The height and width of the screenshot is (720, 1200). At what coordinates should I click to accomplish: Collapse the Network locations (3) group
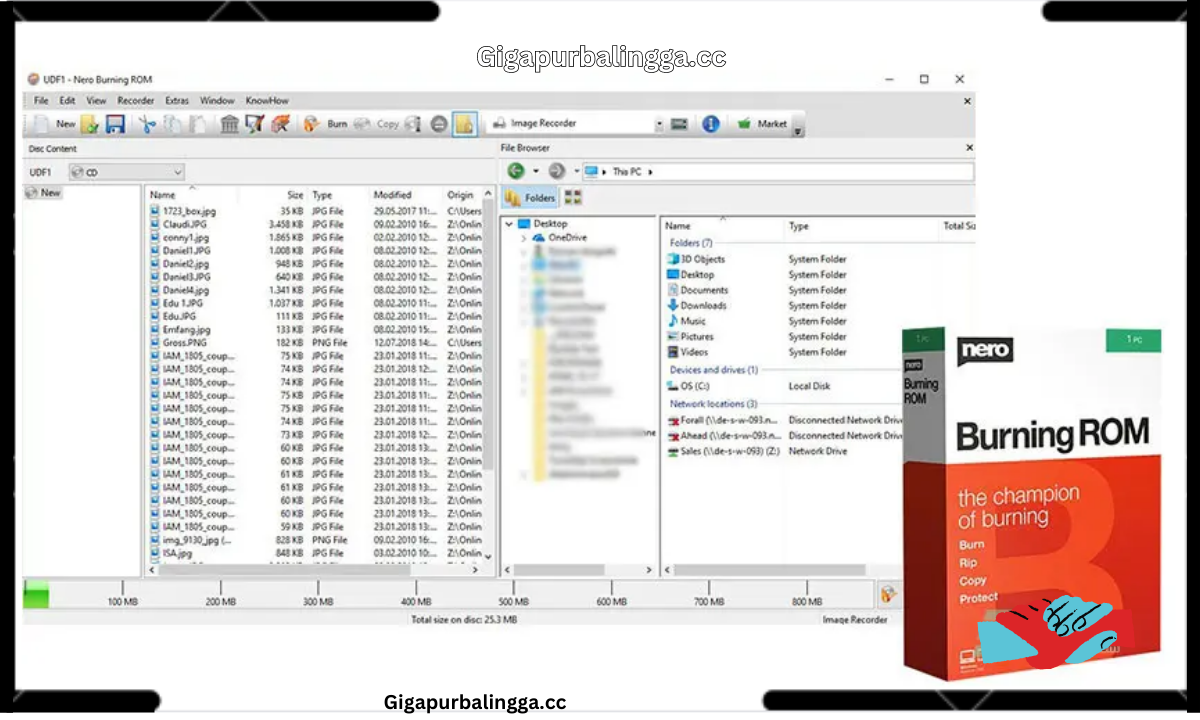713,404
